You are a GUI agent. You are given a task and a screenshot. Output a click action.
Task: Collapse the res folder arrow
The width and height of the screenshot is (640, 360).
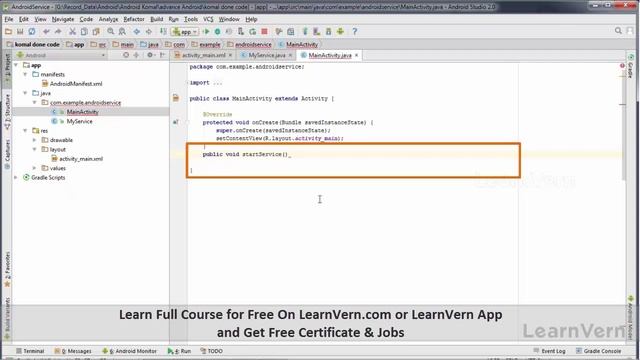[25, 131]
